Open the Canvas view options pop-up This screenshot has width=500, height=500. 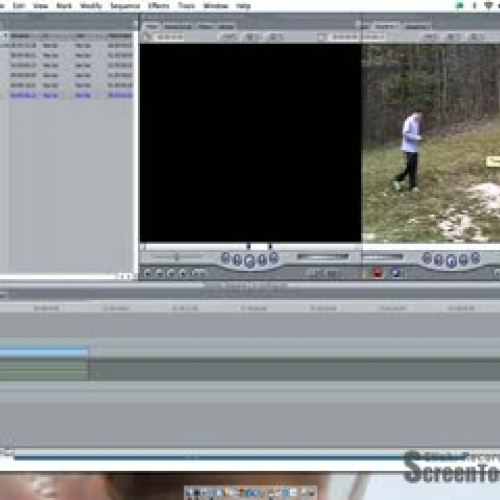(x=476, y=37)
